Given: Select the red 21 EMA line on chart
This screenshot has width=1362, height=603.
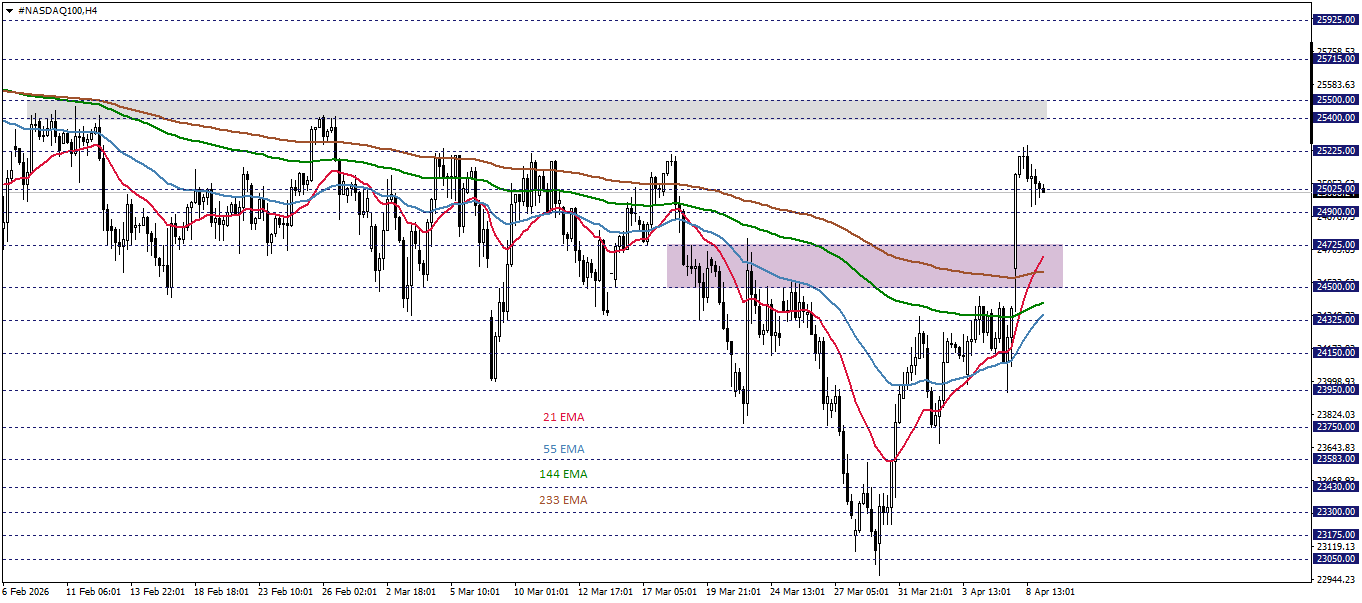Looking at the screenshot, I should point(890,458).
